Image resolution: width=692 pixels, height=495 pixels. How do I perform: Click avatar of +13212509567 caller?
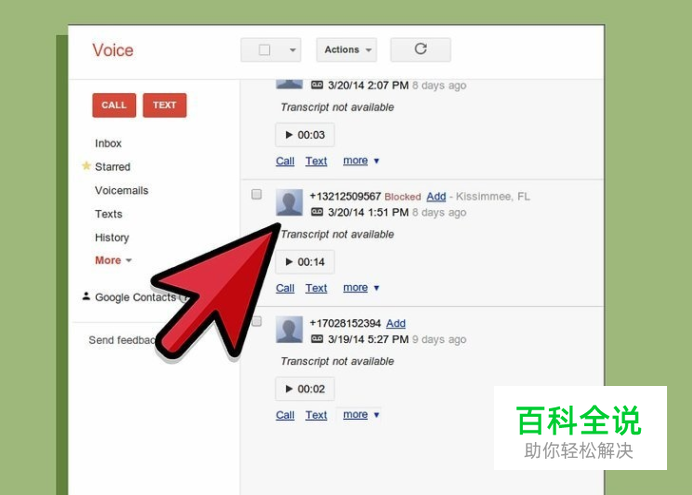click(x=289, y=202)
